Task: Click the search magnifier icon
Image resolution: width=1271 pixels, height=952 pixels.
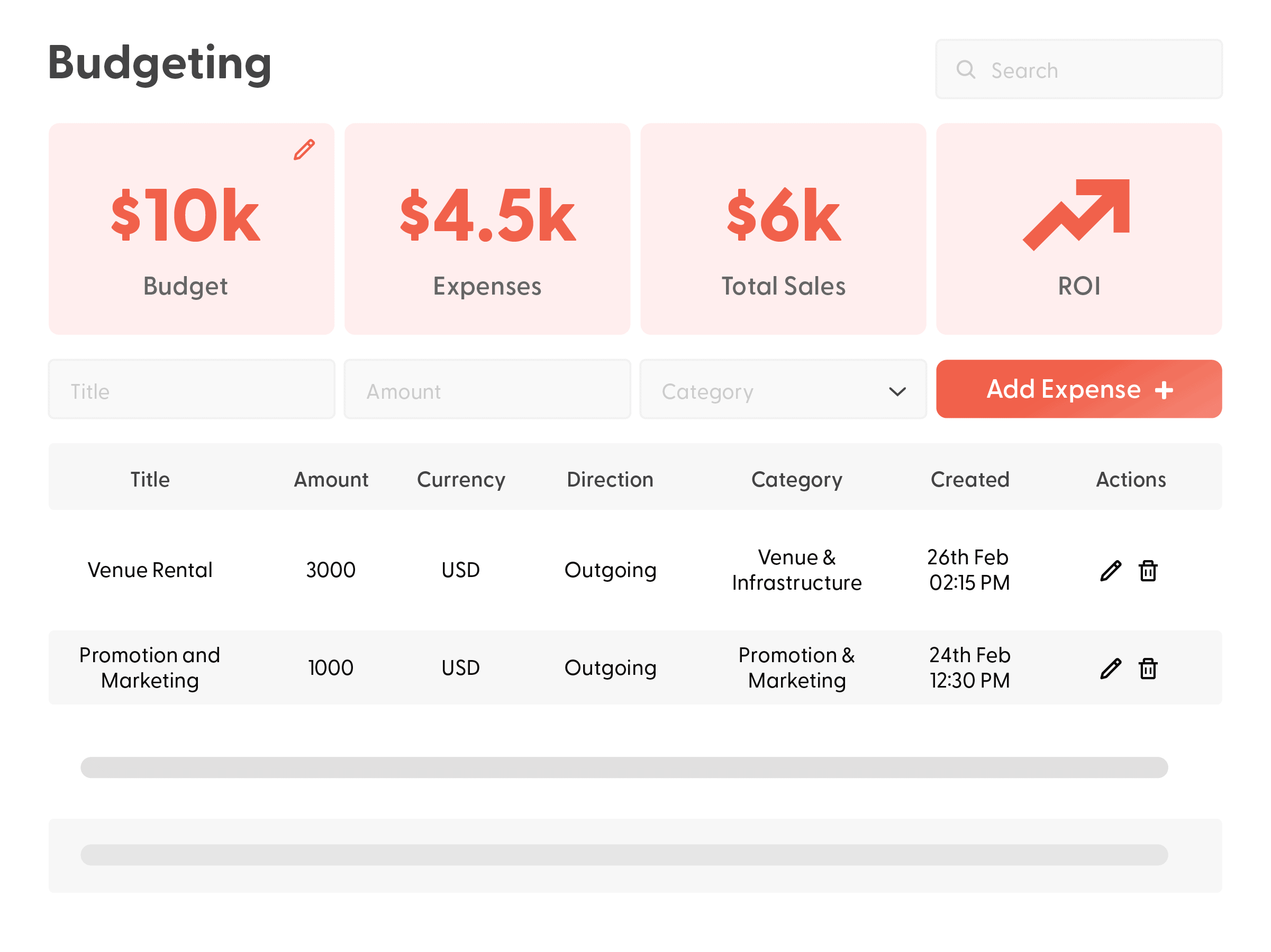Action: [x=965, y=69]
